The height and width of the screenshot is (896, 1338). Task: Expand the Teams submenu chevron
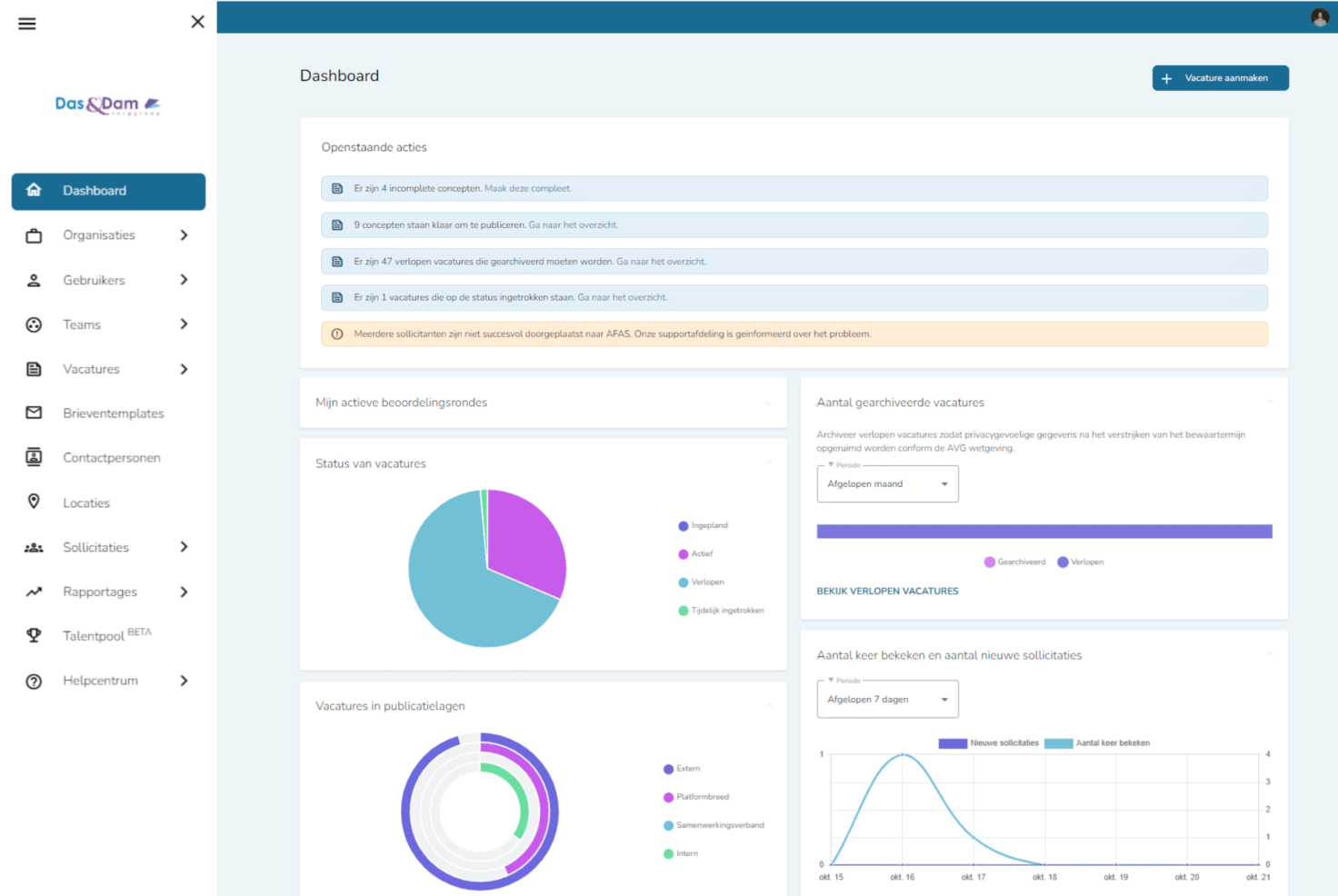point(184,324)
